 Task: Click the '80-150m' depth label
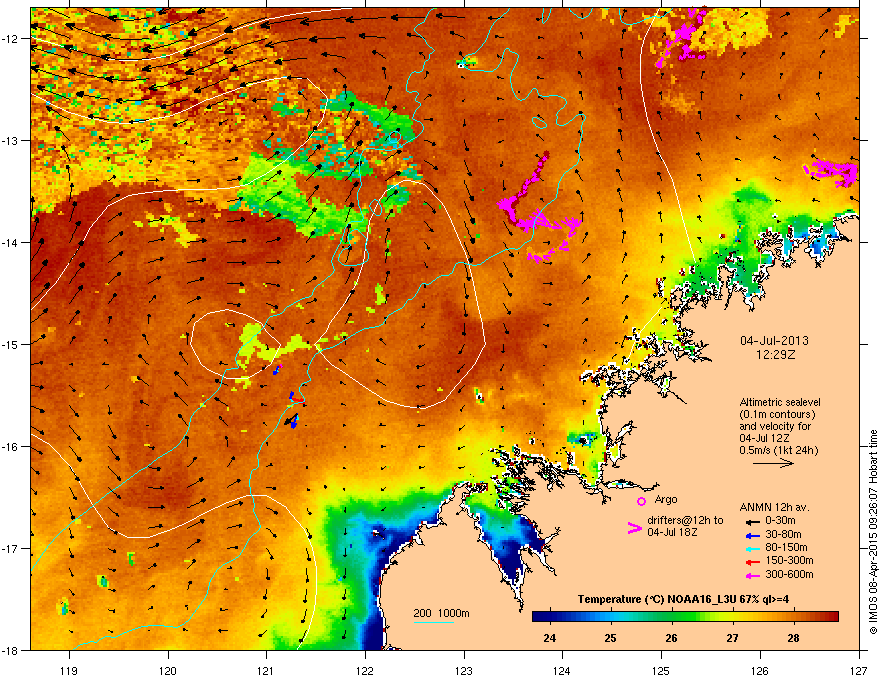click(x=786, y=548)
